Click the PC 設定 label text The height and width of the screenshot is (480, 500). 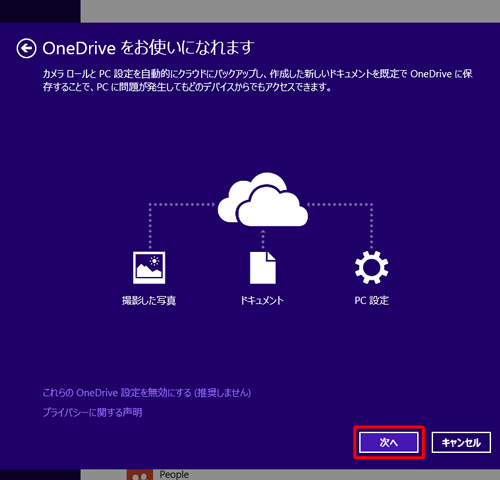[371, 301]
